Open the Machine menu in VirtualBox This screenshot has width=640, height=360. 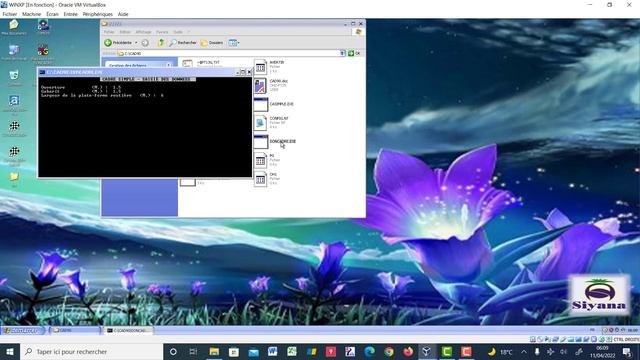[31, 14]
